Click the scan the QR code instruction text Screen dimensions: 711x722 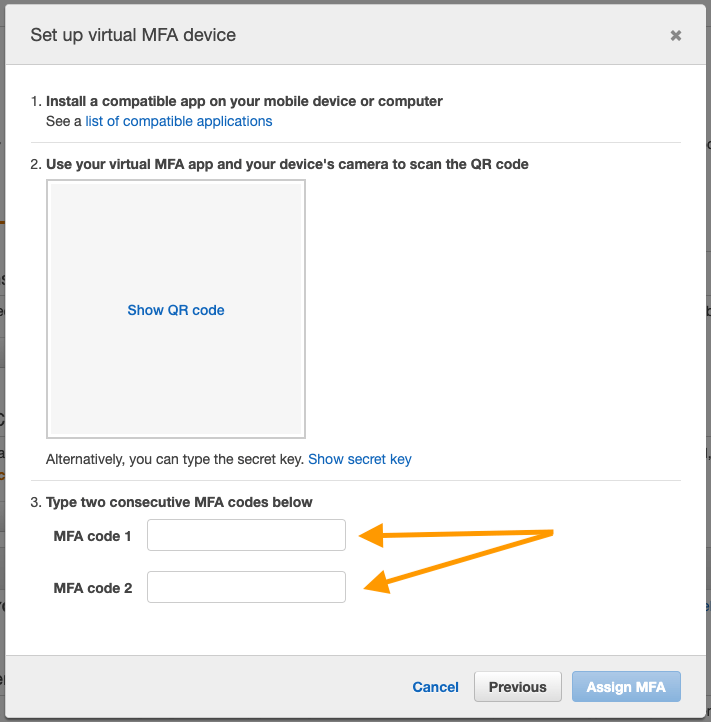[x=287, y=164]
